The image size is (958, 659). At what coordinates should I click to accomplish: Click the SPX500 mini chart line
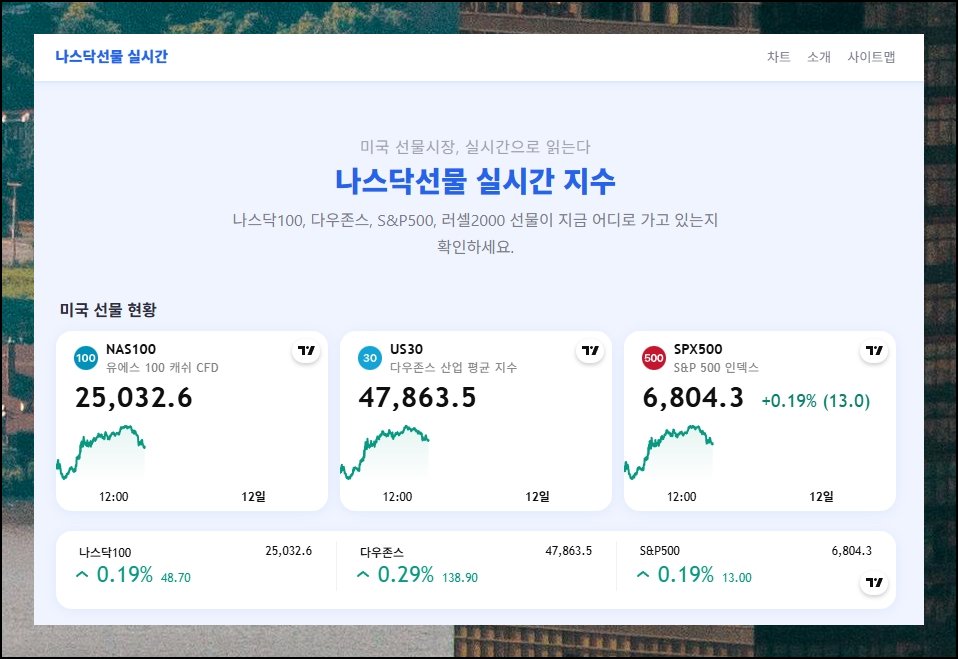(x=668, y=451)
